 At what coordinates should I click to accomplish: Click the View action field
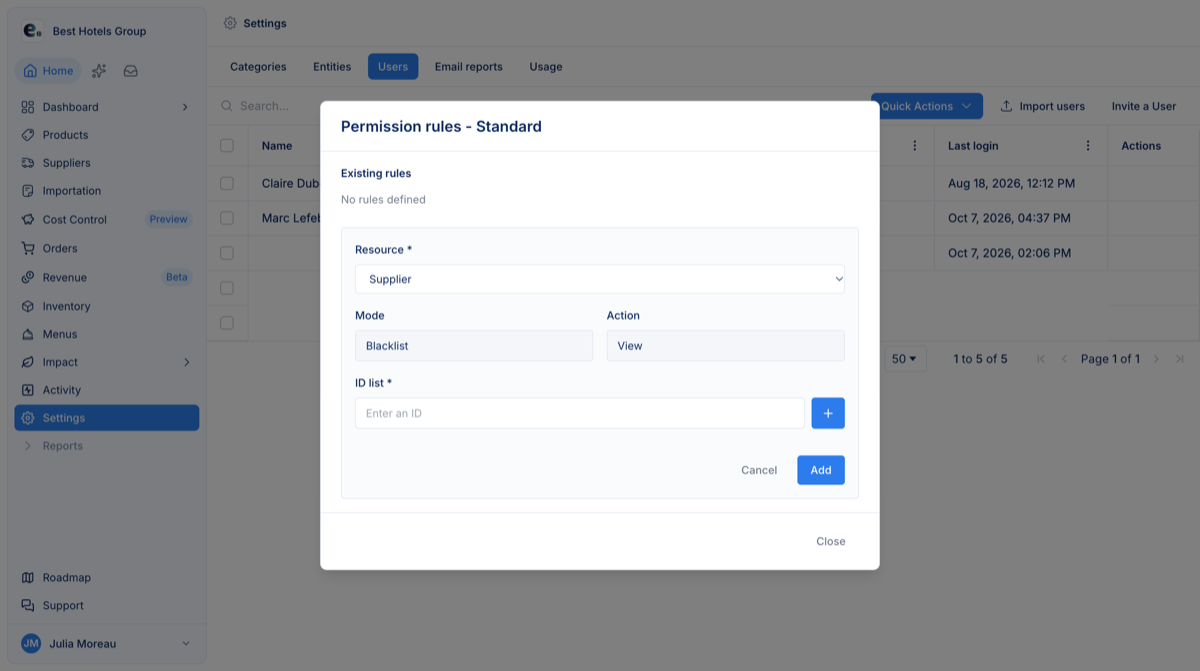726,346
